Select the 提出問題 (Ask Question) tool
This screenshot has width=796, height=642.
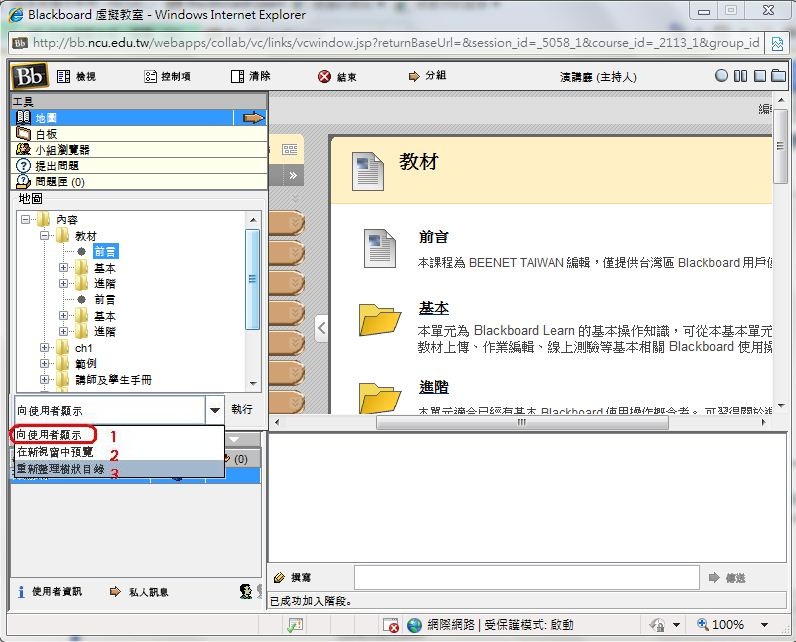point(56,166)
